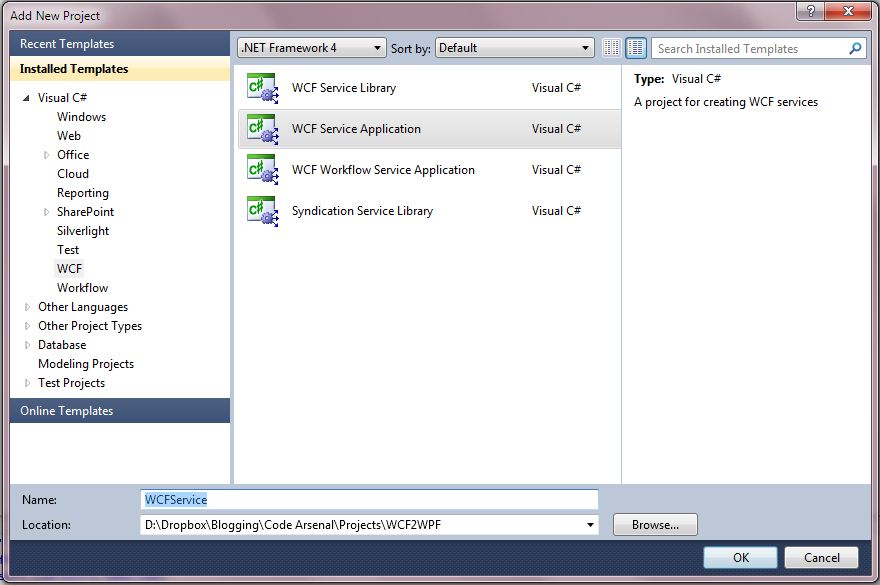Image resolution: width=880 pixels, height=585 pixels.
Task: Select the Other Languages label
Action: click(83, 307)
